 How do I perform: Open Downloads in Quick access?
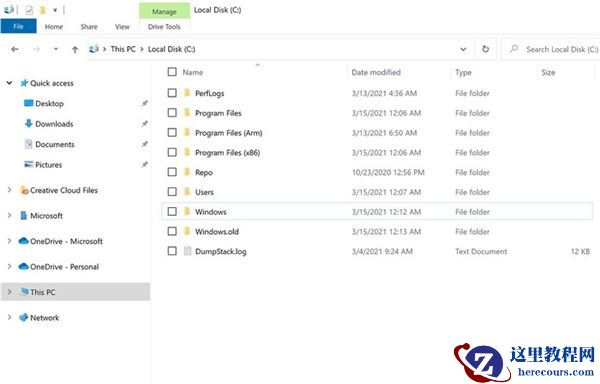pyautogui.click(x=54, y=124)
